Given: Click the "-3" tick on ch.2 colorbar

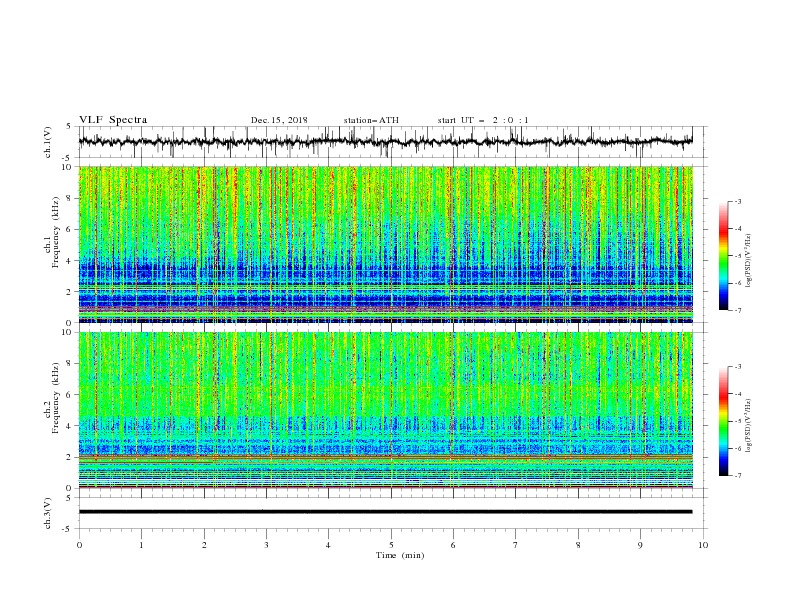Looking at the screenshot, I should pos(737,367).
